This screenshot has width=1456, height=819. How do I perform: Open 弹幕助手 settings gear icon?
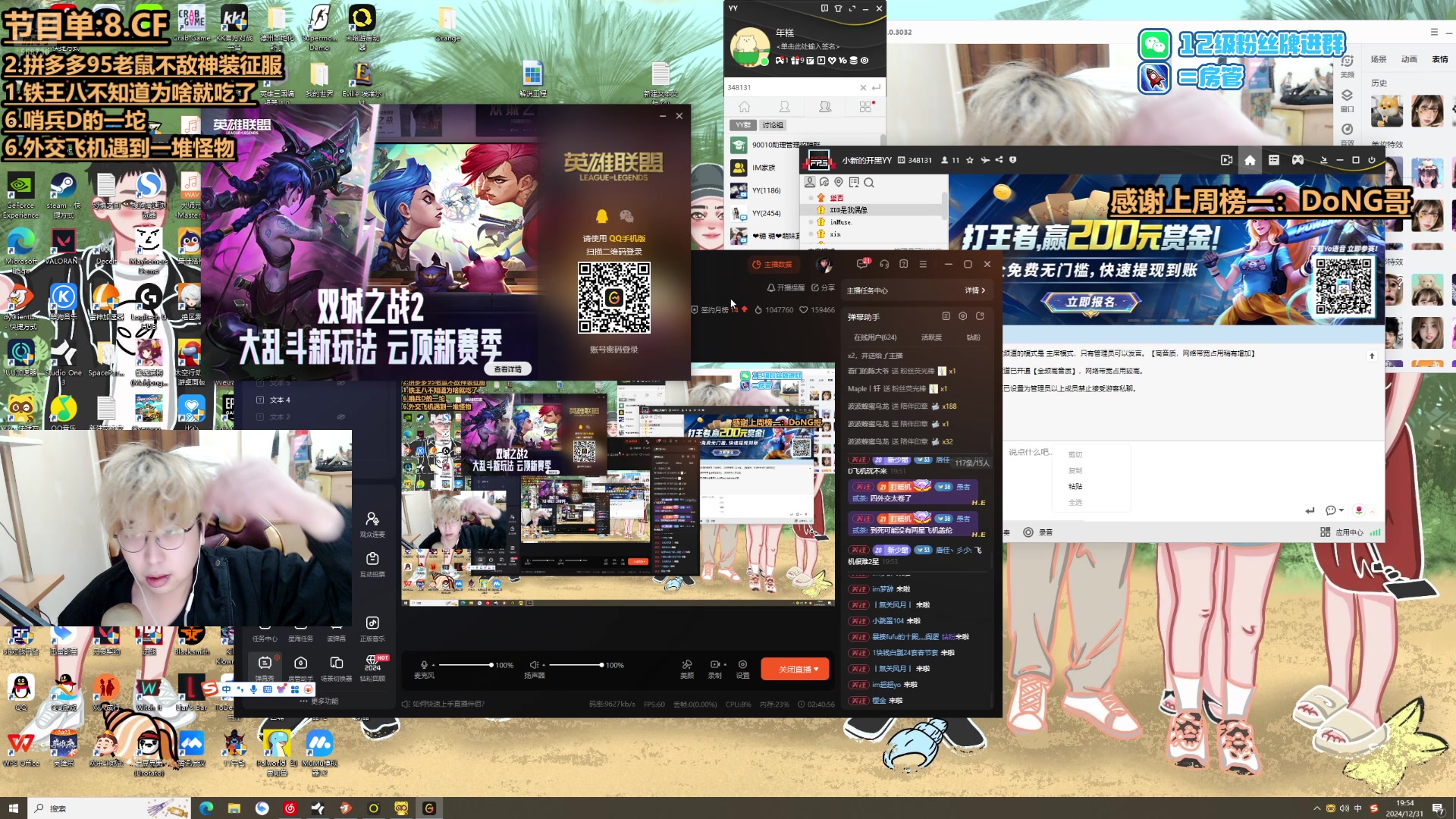coord(962,316)
